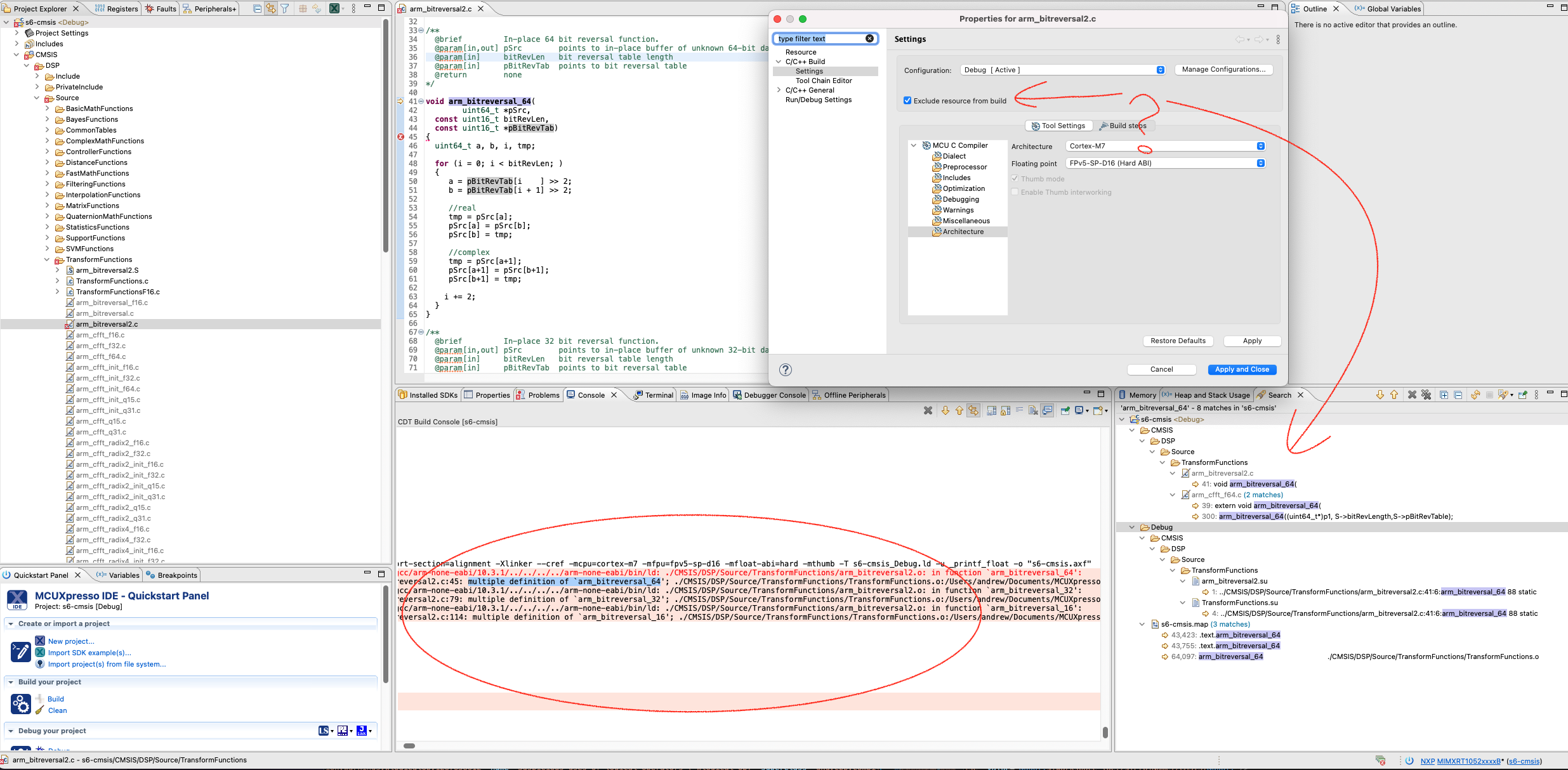Click Import SDK example(s) link
Viewport: 1568px width, 770px height.
[x=89, y=653]
